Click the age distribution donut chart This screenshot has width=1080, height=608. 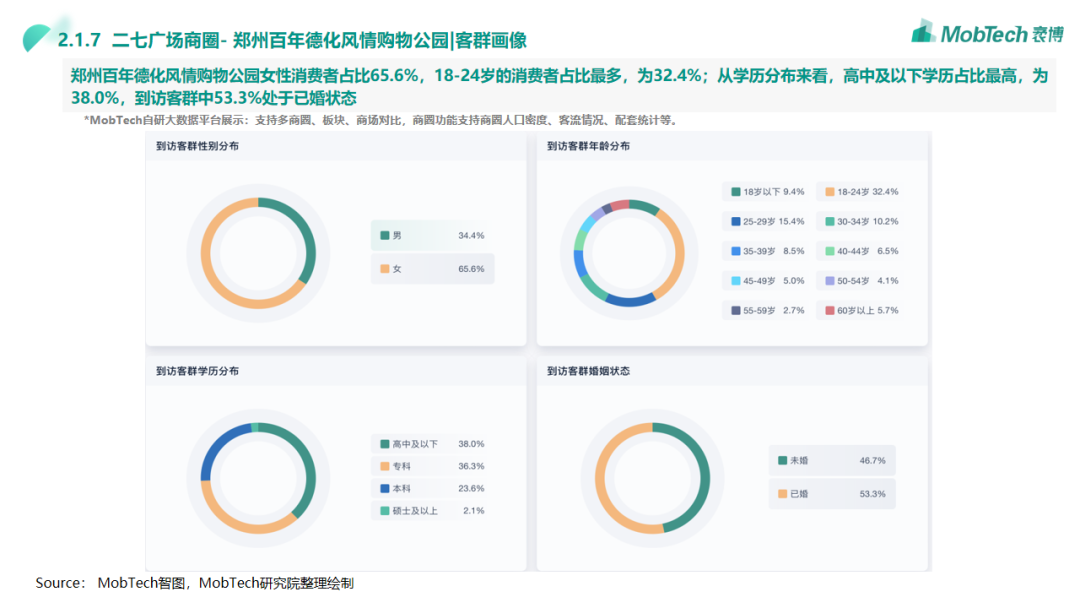pos(629,253)
